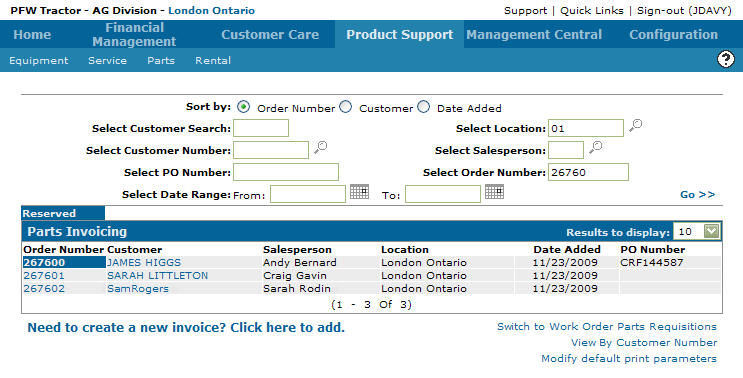The image size is (743, 378).
Task: Open the Rental submenu
Action: click(213, 61)
